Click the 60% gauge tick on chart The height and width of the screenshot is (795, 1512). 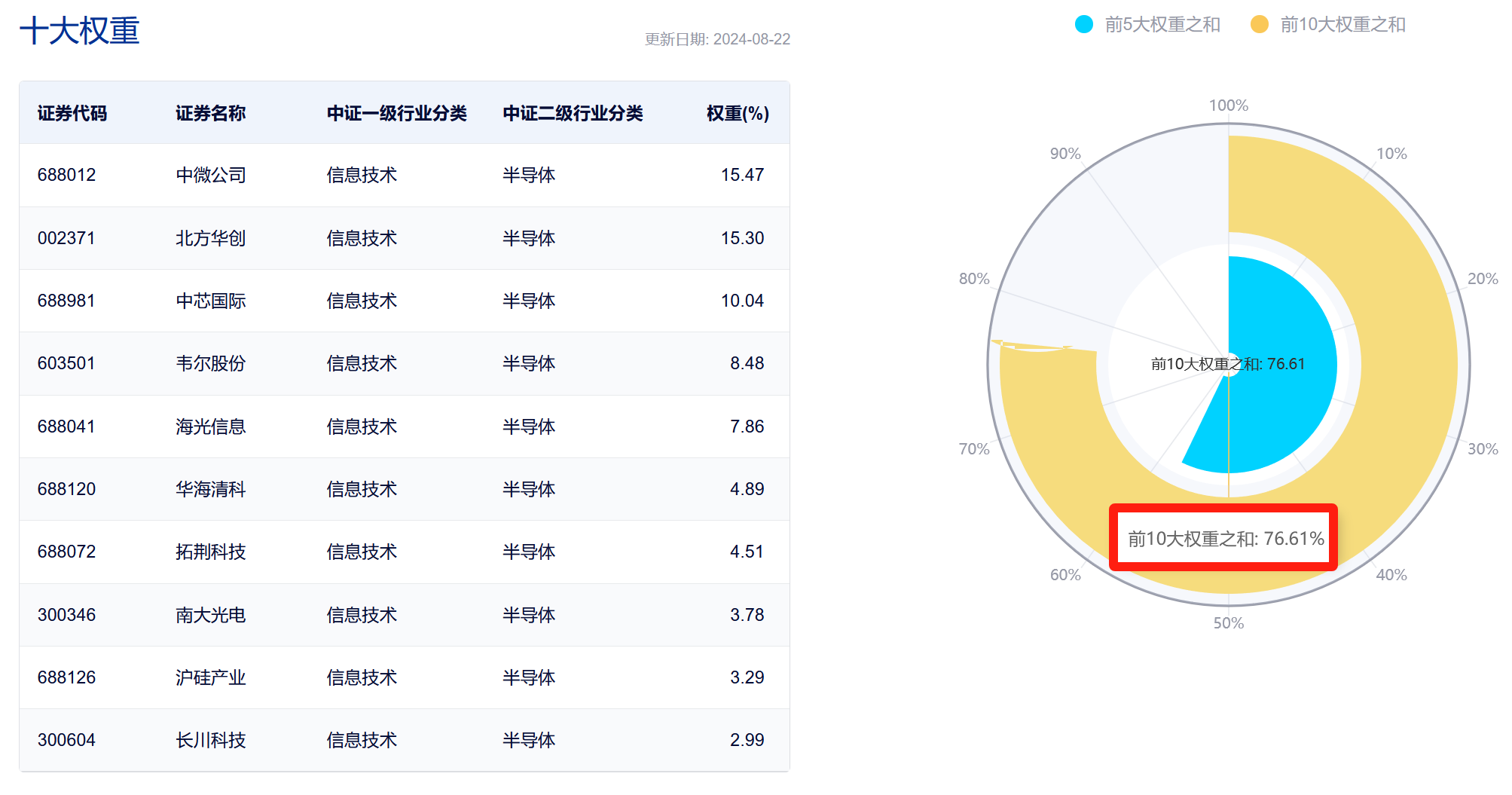(x=1065, y=574)
